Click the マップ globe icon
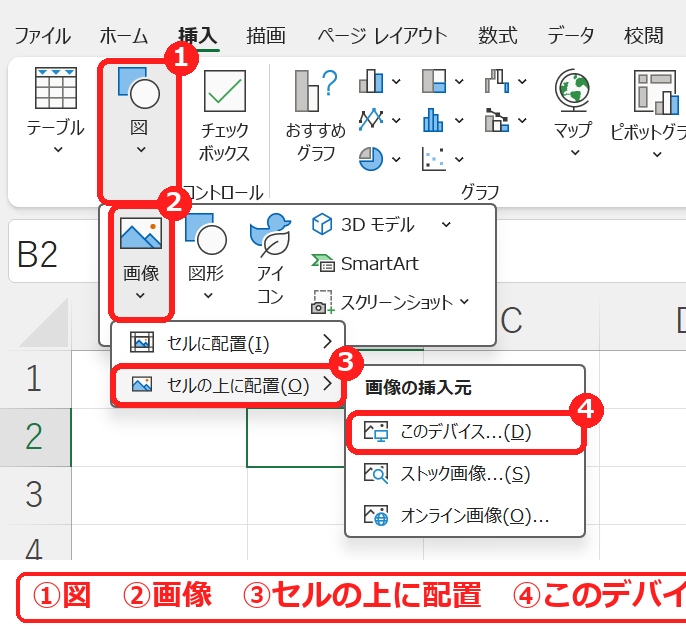 (572, 90)
